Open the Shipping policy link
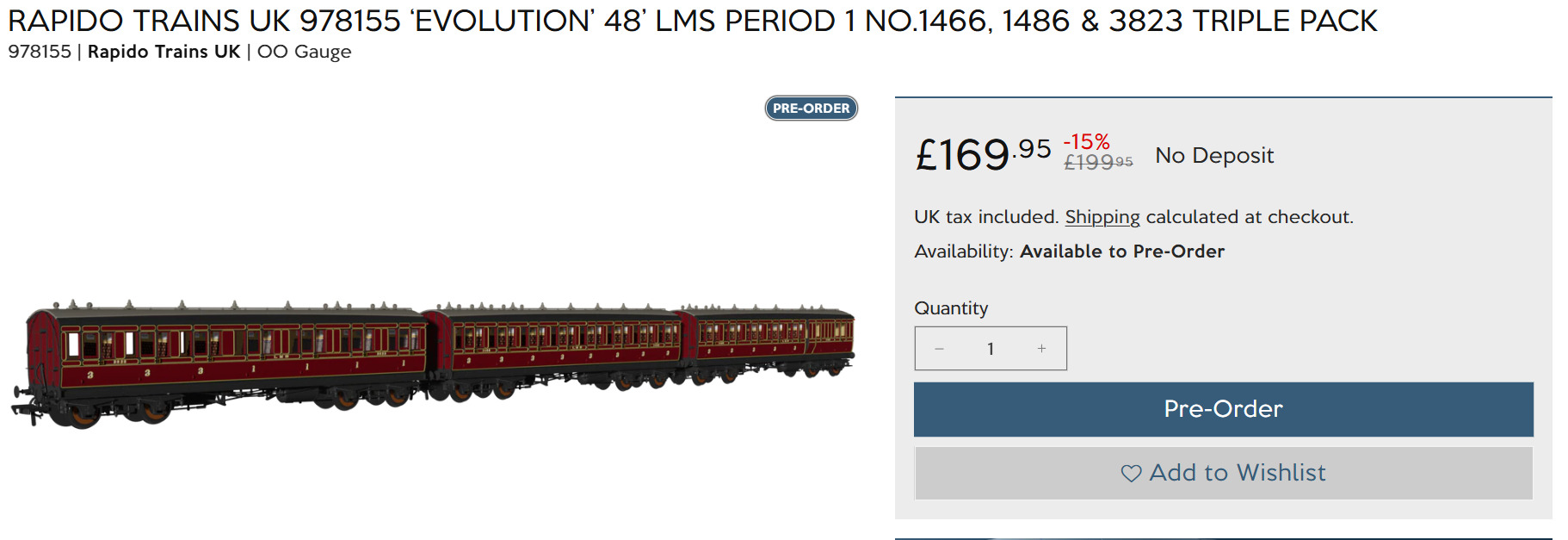1568x540 pixels. pyautogui.click(x=1102, y=217)
